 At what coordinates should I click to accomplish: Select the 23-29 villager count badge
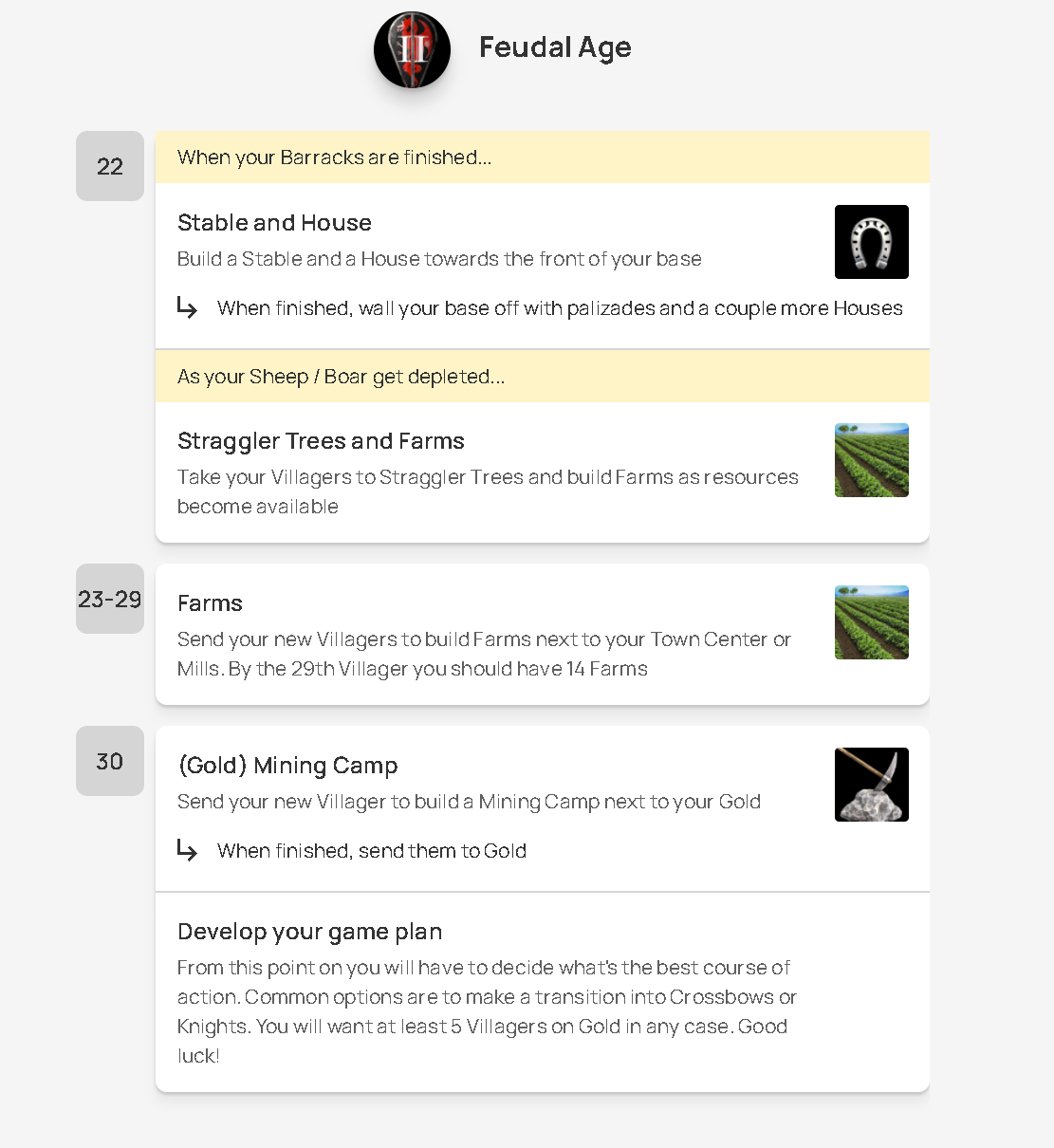coord(110,599)
